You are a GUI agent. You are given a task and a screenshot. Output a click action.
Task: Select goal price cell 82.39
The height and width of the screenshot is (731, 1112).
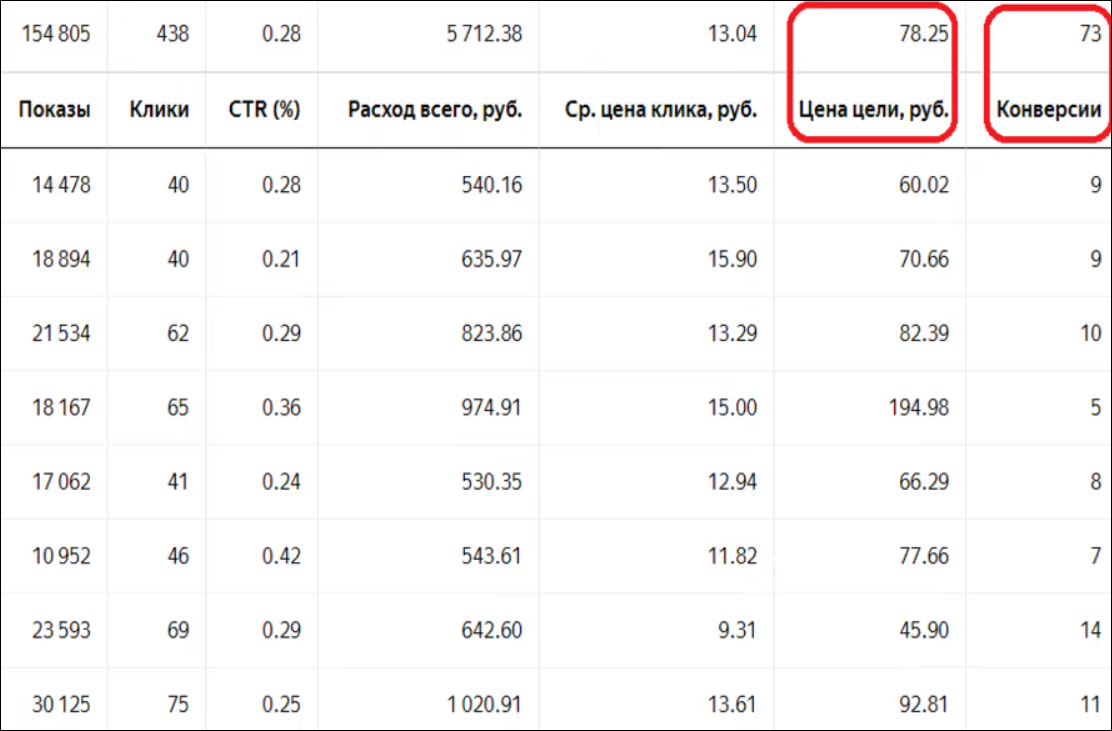click(923, 333)
